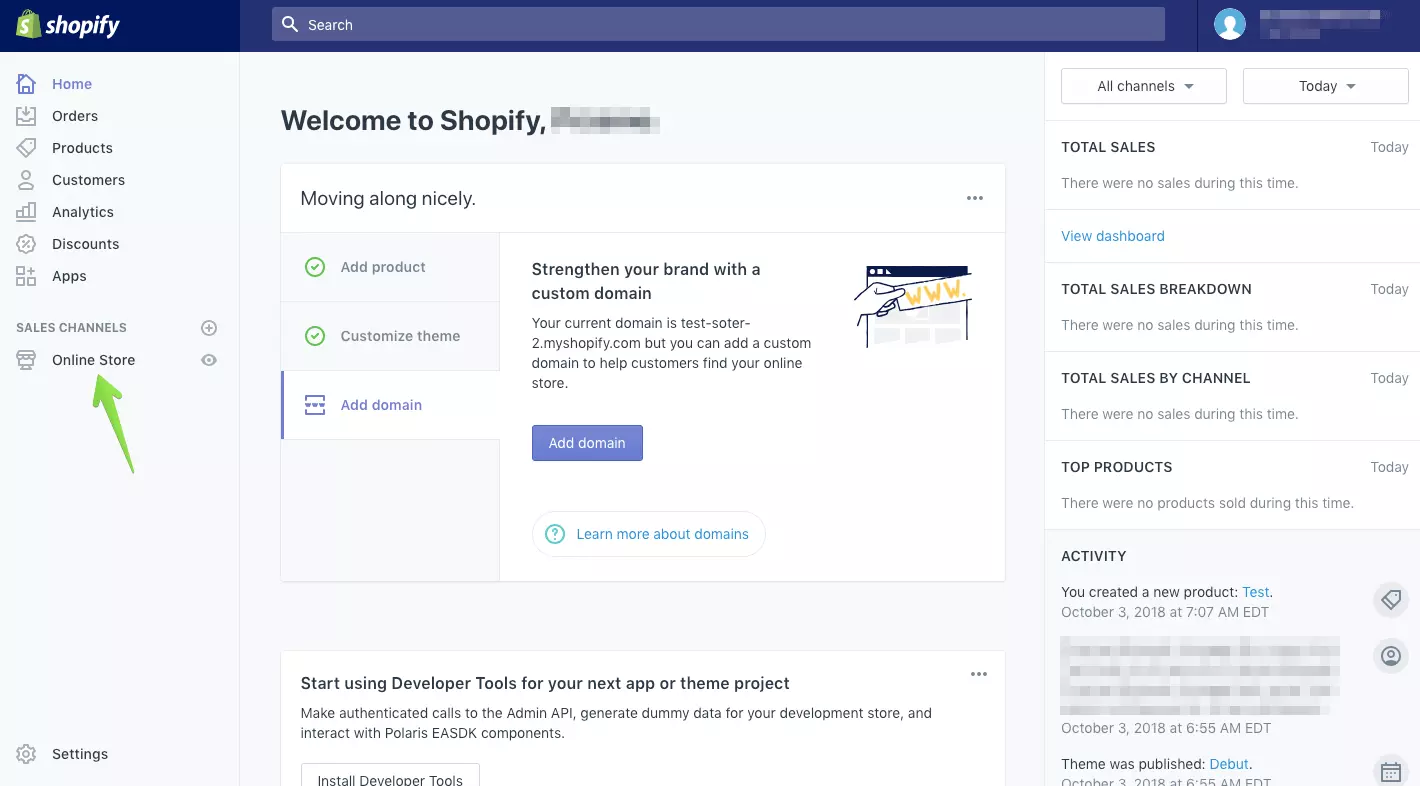Image resolution: width=1420 pixels, height=786 pixels.
Task: Click the question mark help icon
Action: click(555, 534)
